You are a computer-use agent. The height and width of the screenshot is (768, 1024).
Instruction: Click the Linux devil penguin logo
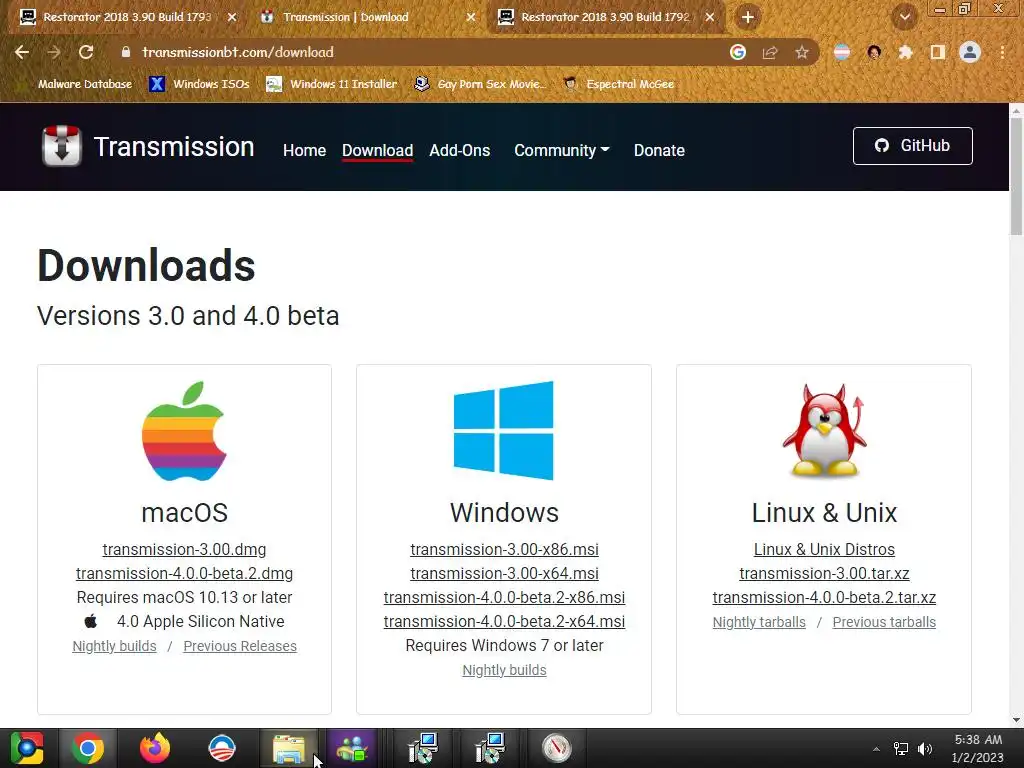click(x=824, y=430)
